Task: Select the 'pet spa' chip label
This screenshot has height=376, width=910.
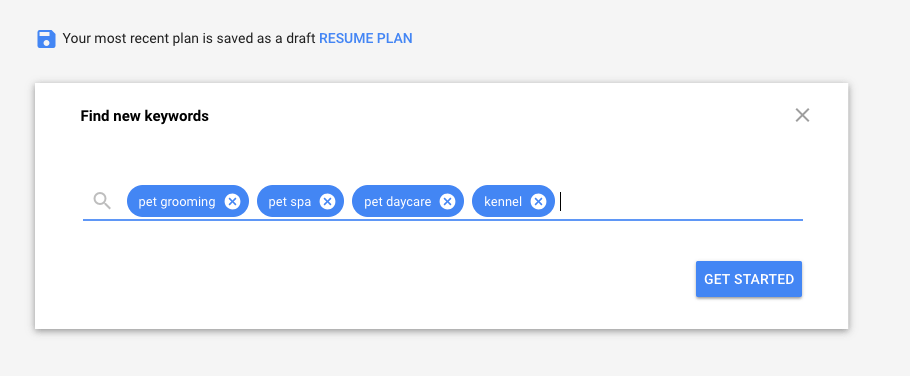Action: [x=290, y=202]
